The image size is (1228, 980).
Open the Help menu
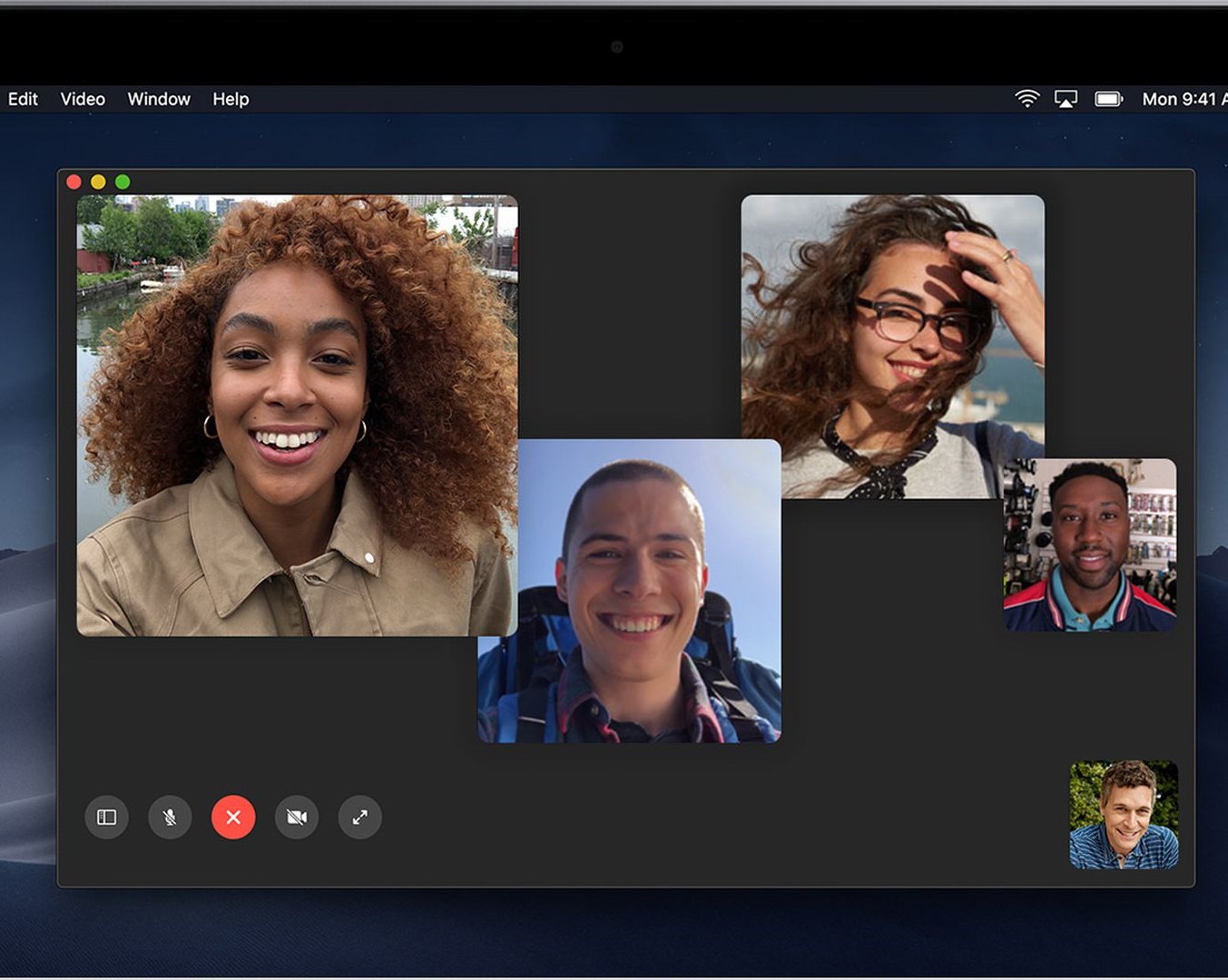click(x=231, y=99)
